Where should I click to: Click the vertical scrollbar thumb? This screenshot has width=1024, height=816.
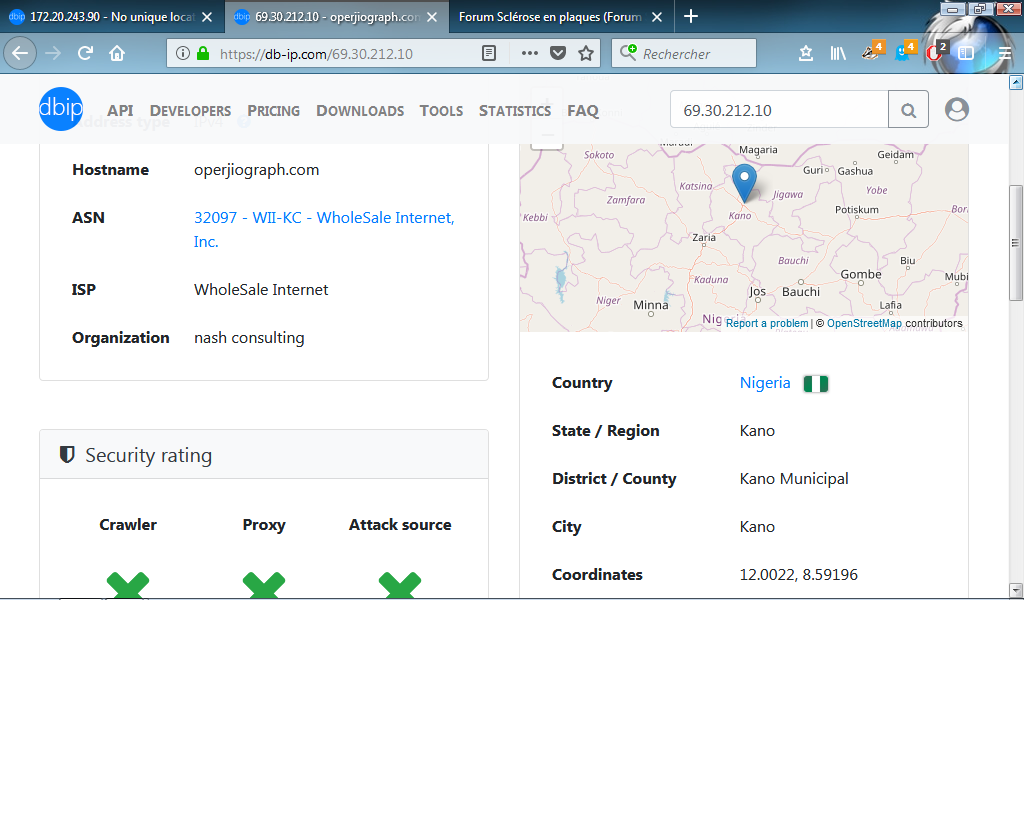pyautogui.click(x=1016, y=243)
